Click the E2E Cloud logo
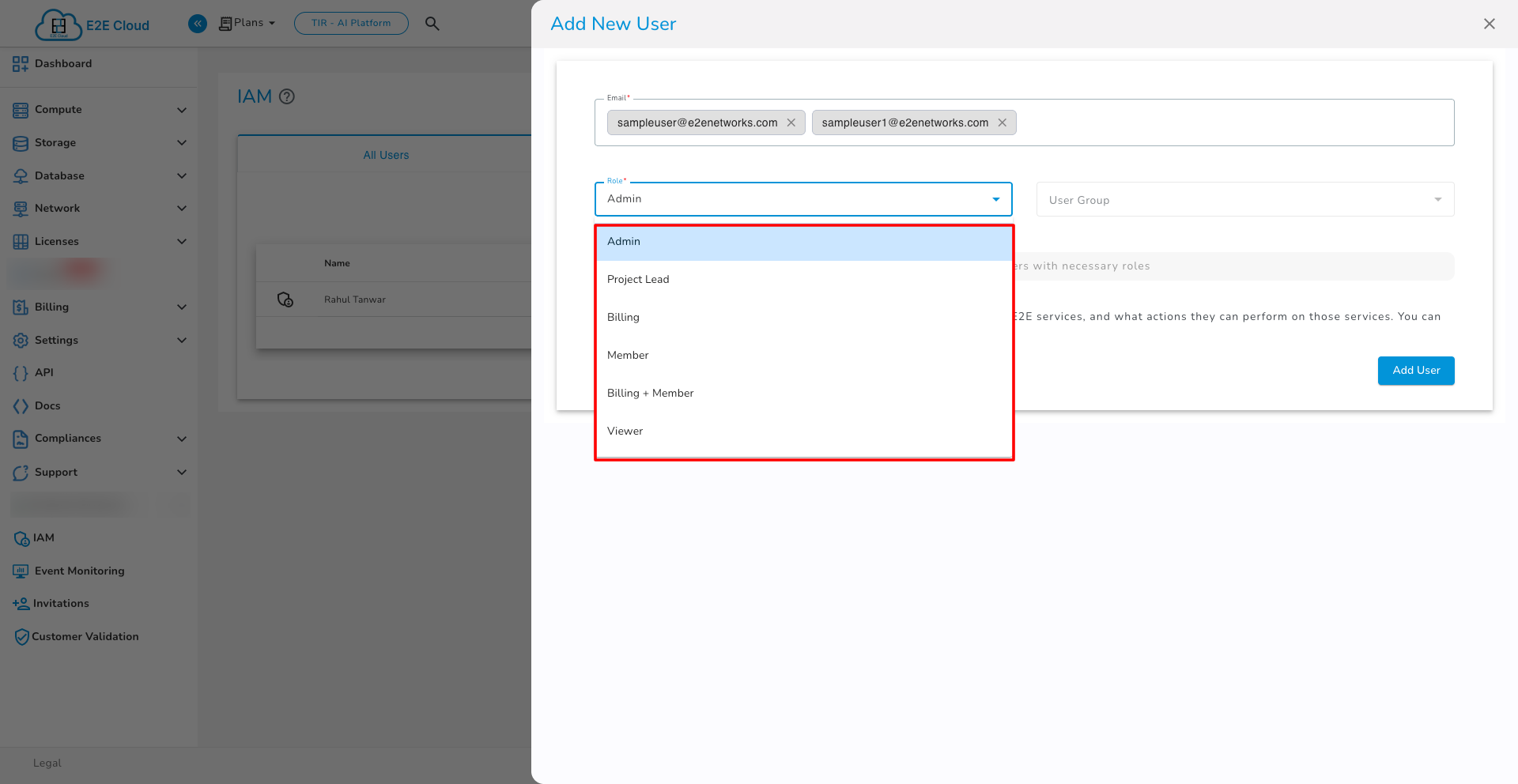The width and height of the screenshot is (1518, 784). [x=92, y=24]
